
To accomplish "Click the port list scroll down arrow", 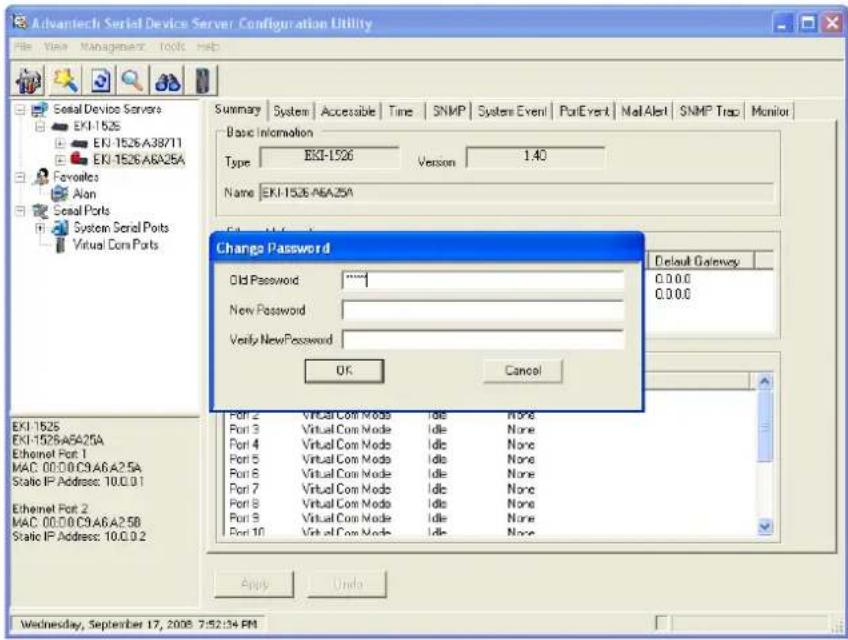I will pos(765,526).
